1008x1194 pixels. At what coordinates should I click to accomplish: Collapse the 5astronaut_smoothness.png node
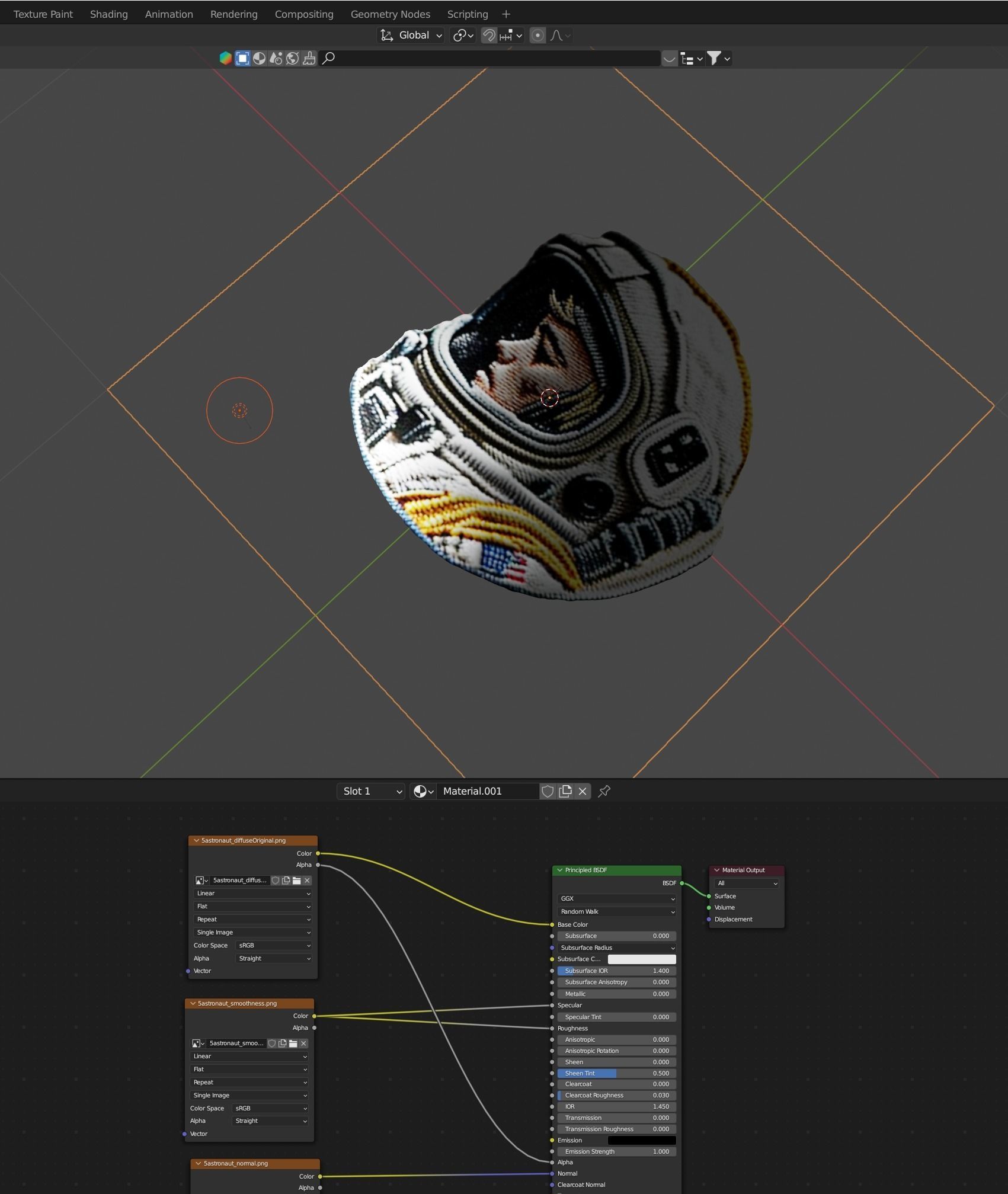point(193,1003)
